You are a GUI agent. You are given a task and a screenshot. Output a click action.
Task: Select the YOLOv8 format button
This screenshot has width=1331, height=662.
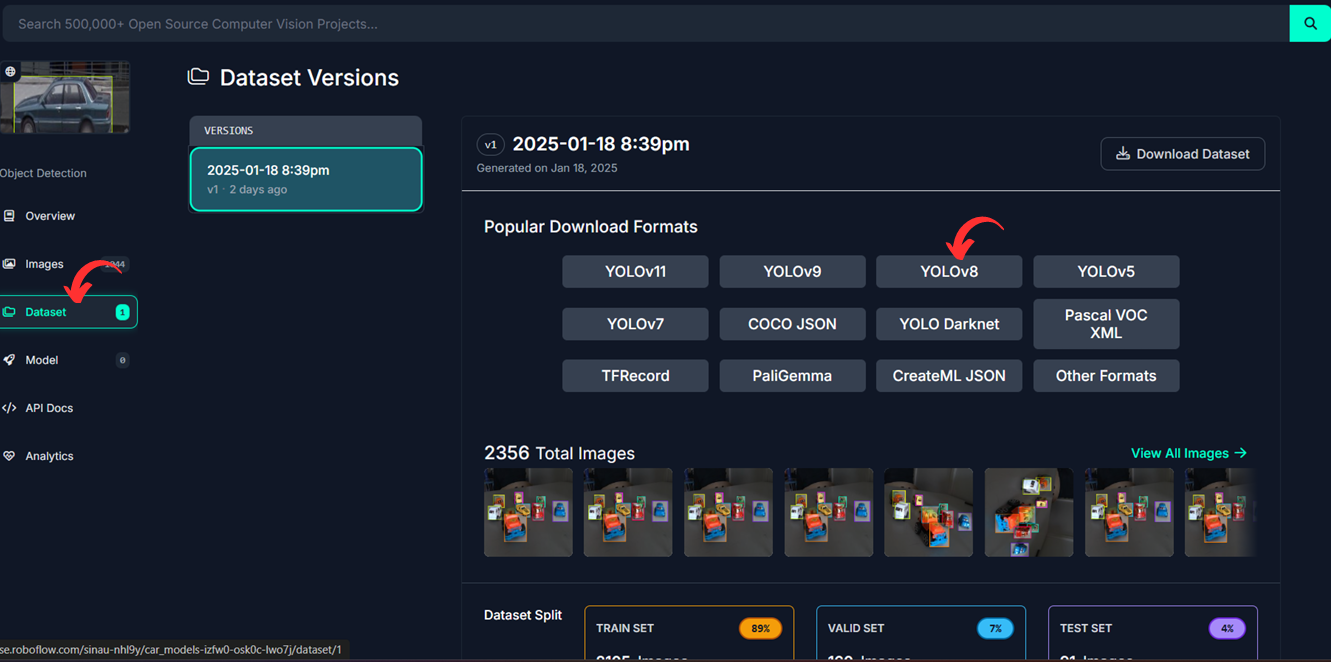(x=949, y=271)
